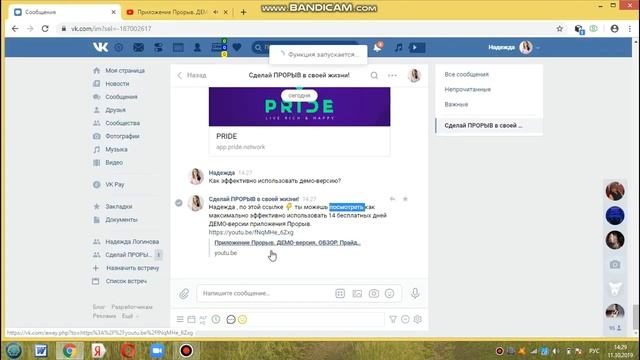Attach a file with the paperclip icon

[184, 293]
